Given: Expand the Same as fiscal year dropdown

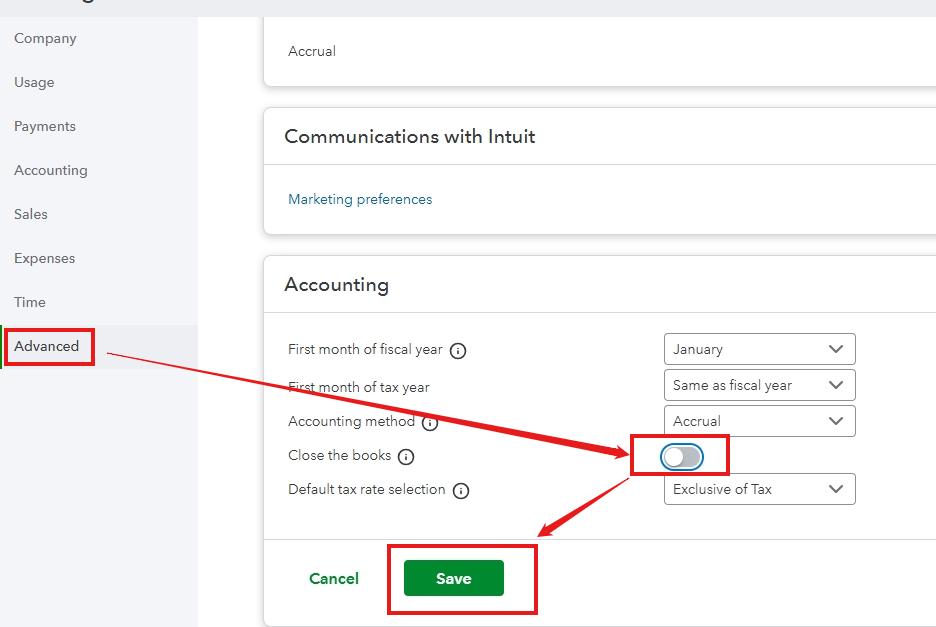Looking at the screenshot, I should [x=759, y=385].
